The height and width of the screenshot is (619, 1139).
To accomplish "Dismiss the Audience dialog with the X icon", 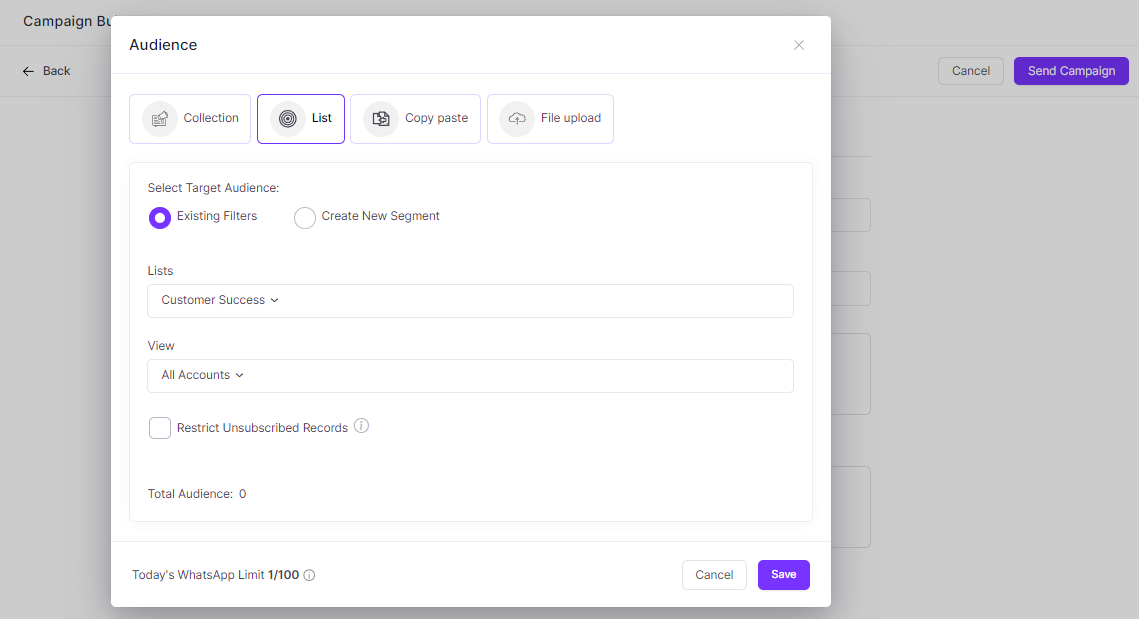I will pos(799,44).
